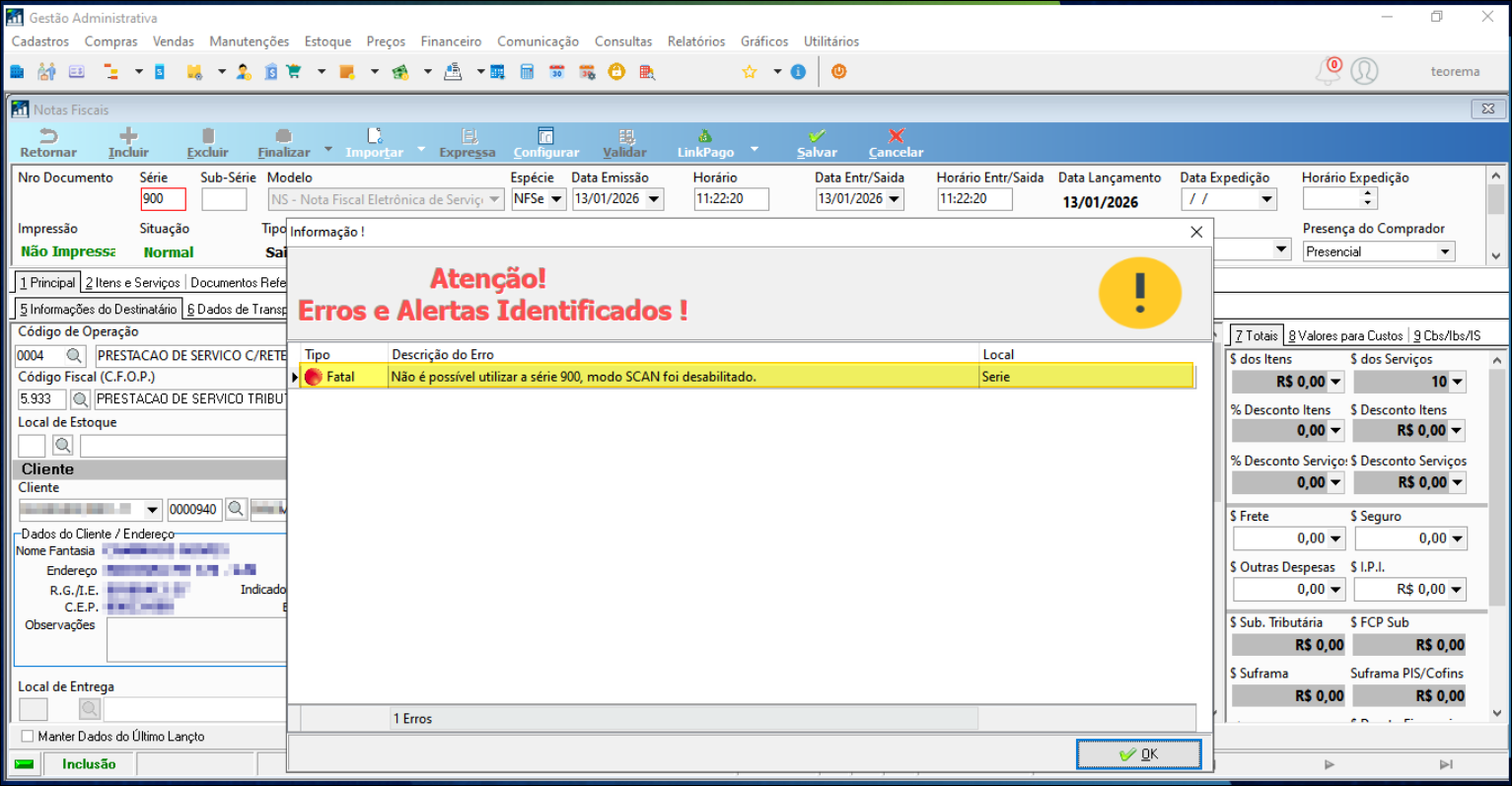Viewport: 1512px width, 786px height.
Task: Open the calculator icon in main toolbar
Action: pyautogui.click(x=527, y=72)
